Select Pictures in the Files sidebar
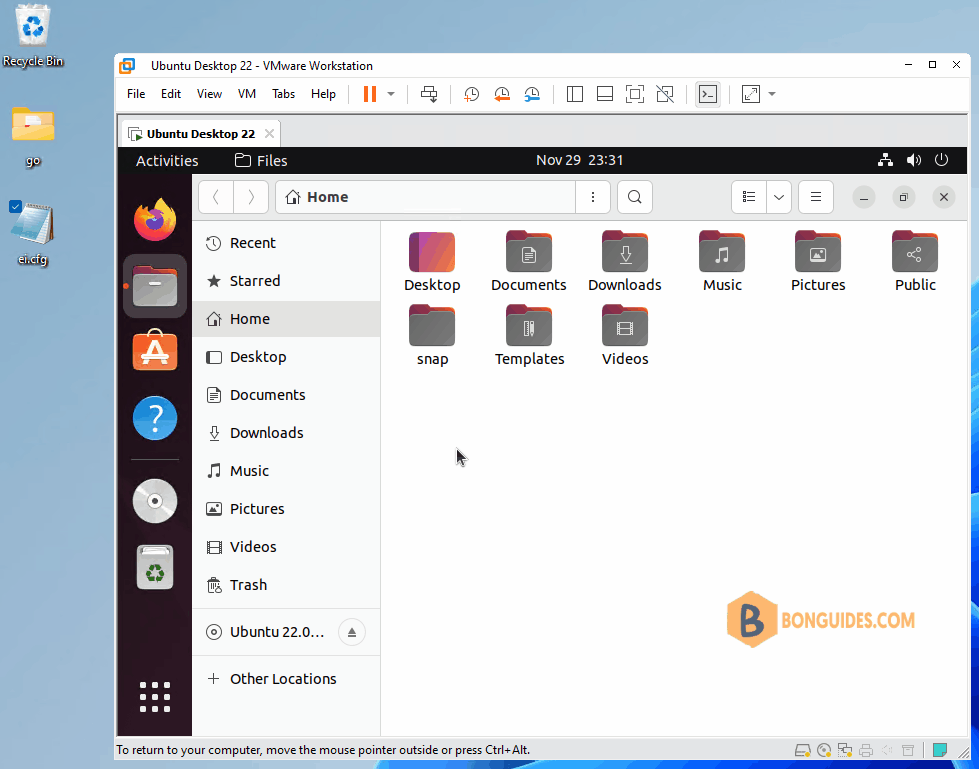The width and height of the screenshot is (979, 769). click(286, 509)
